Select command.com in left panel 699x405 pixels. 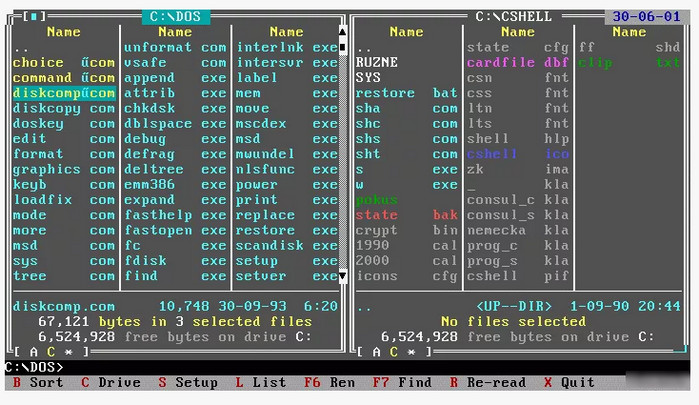64,78
